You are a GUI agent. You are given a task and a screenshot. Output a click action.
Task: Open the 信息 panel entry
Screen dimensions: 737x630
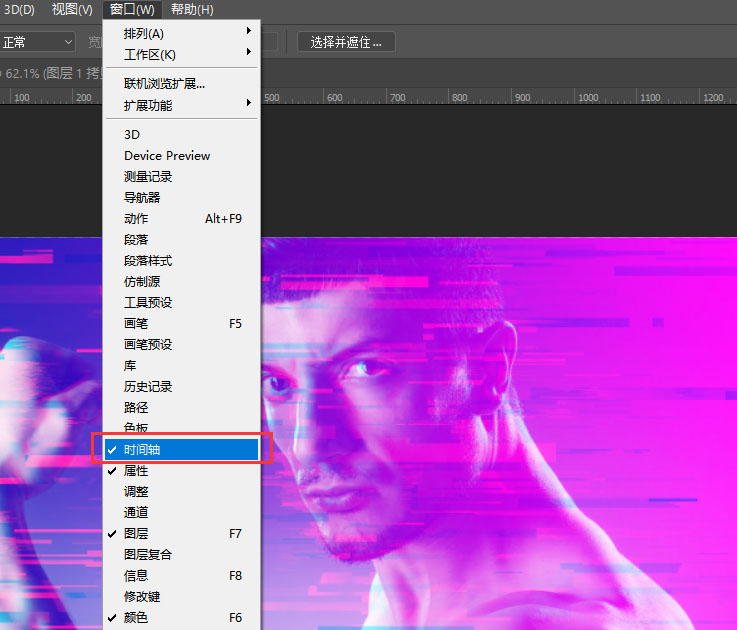tap(181, 575)
